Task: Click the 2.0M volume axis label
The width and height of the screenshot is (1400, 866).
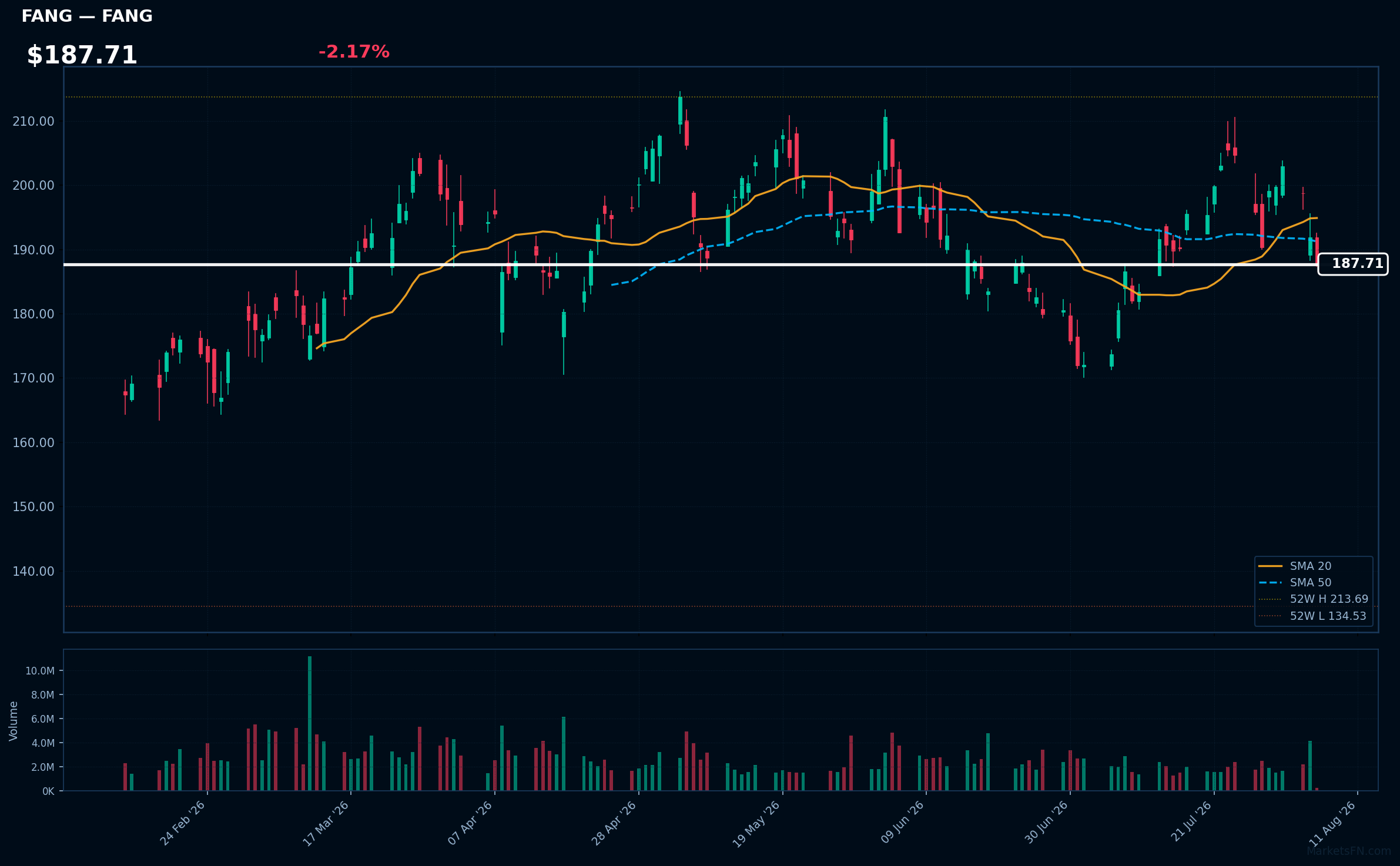Action: tap(42, 767)
